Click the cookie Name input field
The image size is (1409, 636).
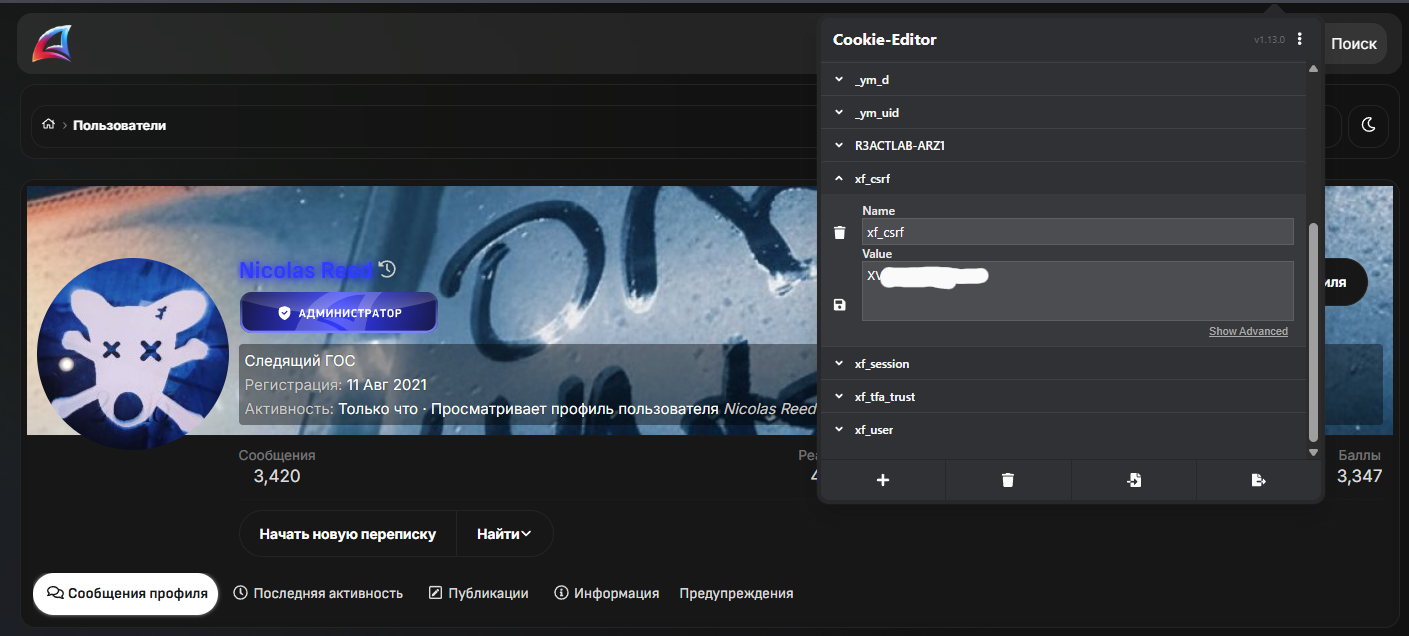coord(1077,232)
